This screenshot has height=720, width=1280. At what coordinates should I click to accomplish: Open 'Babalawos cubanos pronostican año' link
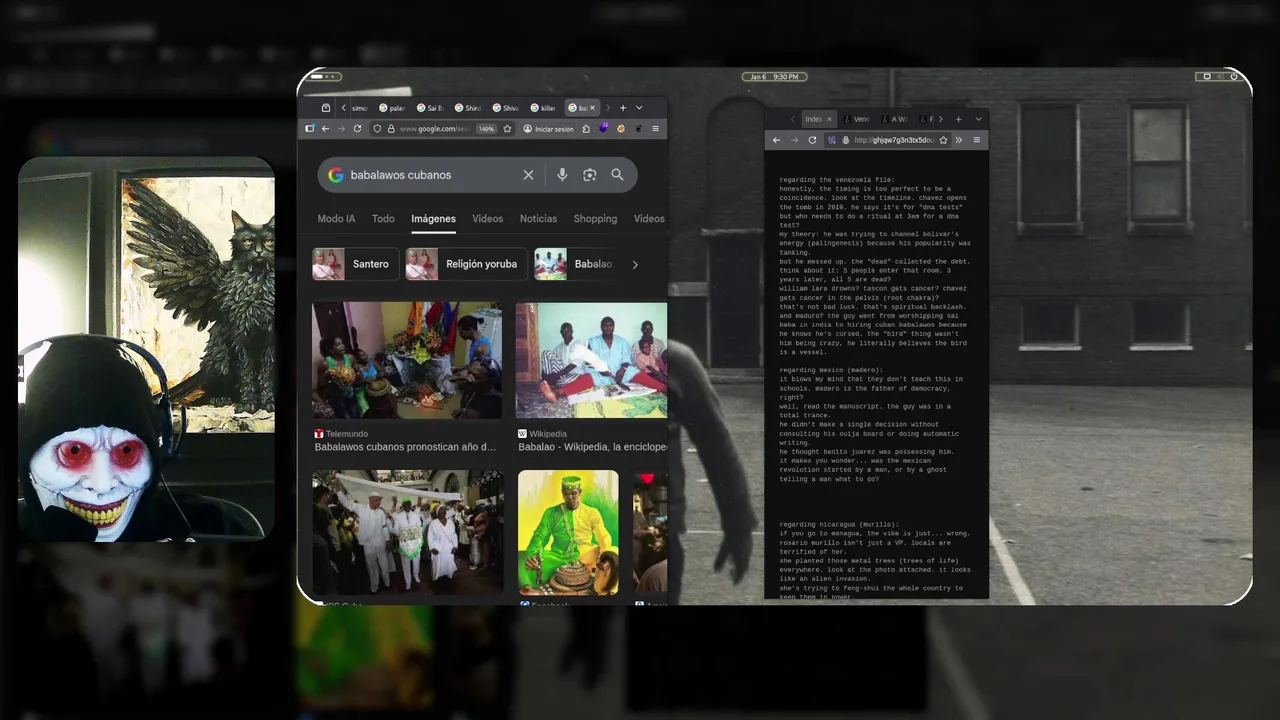pyautogui.click(x=405, y=447)
